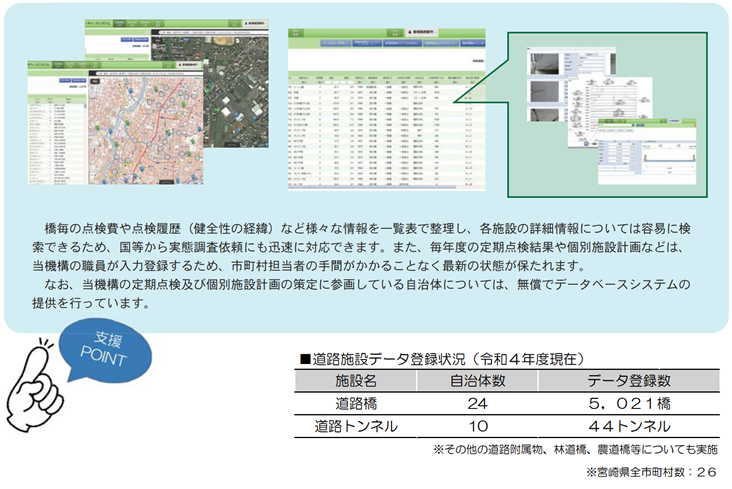Select the 道路施設データ登録状況 table heading

click(x=442, y=359)
